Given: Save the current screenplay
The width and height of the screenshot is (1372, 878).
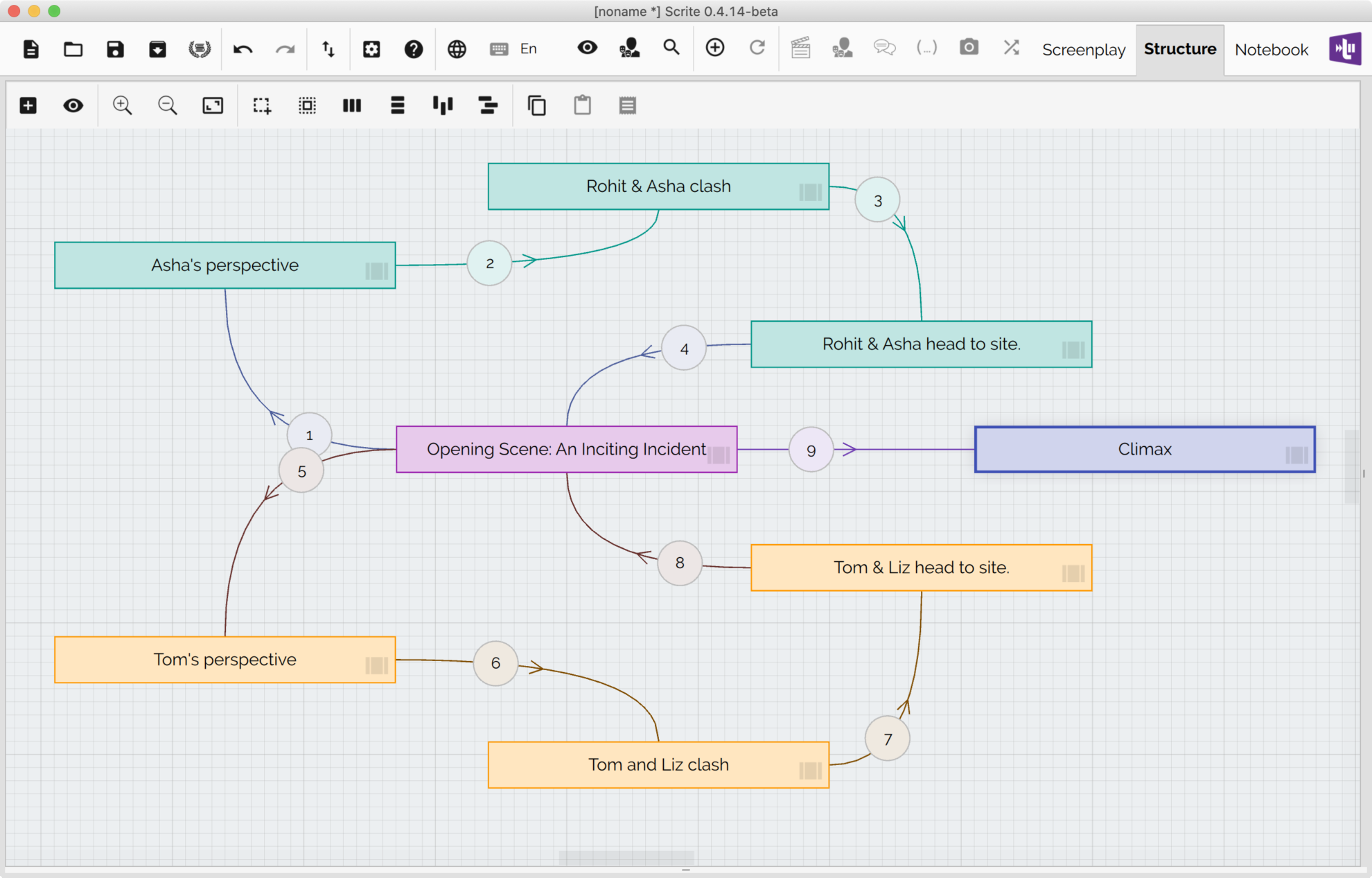Looking at the screenshot, I should coord(115,49).
